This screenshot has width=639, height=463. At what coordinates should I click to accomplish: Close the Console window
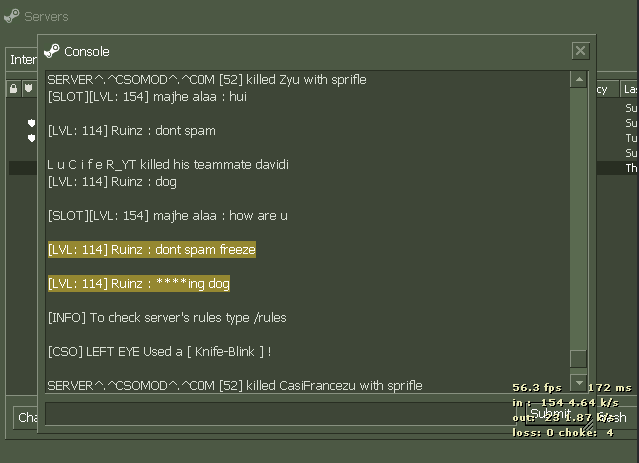pyautogui.click(x=580, y=51)
